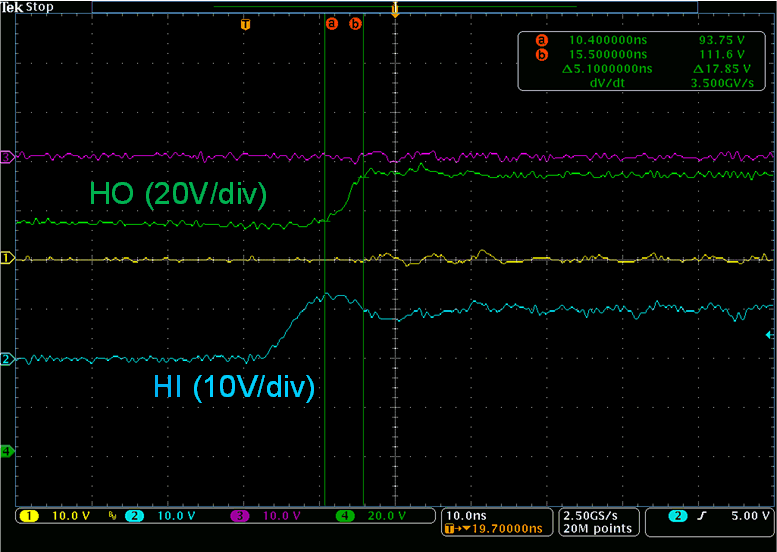Select channel 4 badge in bottom bar
777x552 pixels.
coord(345,516)
